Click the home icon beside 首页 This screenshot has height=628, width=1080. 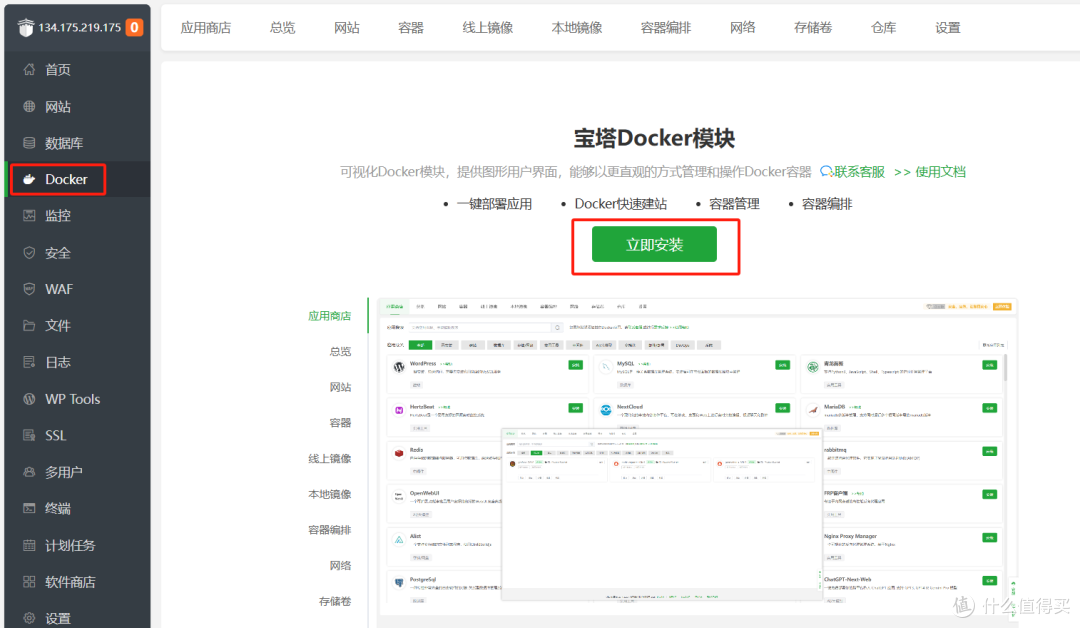[29, 70]
